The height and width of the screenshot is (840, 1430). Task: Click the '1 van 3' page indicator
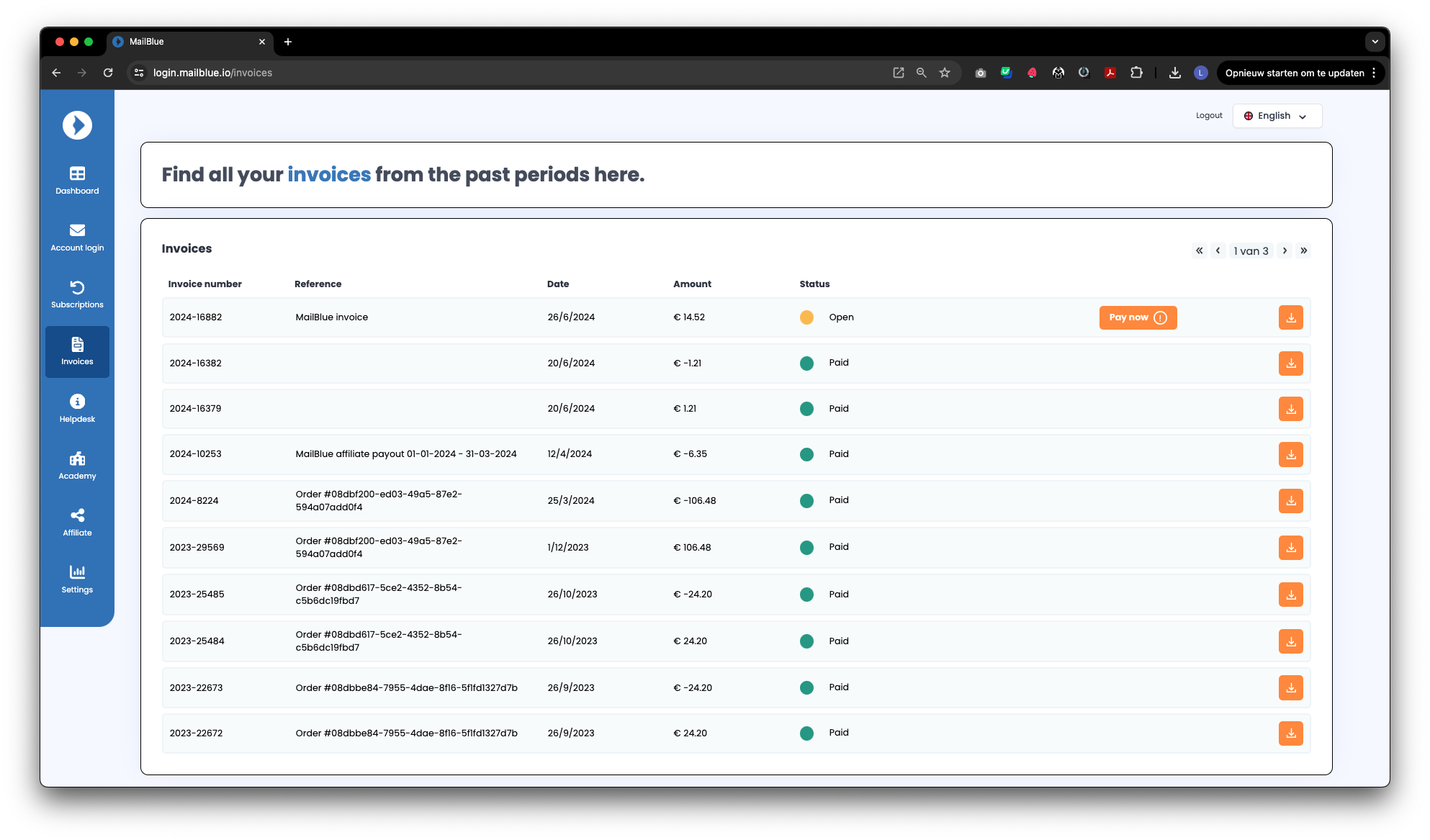point(1251,251)
